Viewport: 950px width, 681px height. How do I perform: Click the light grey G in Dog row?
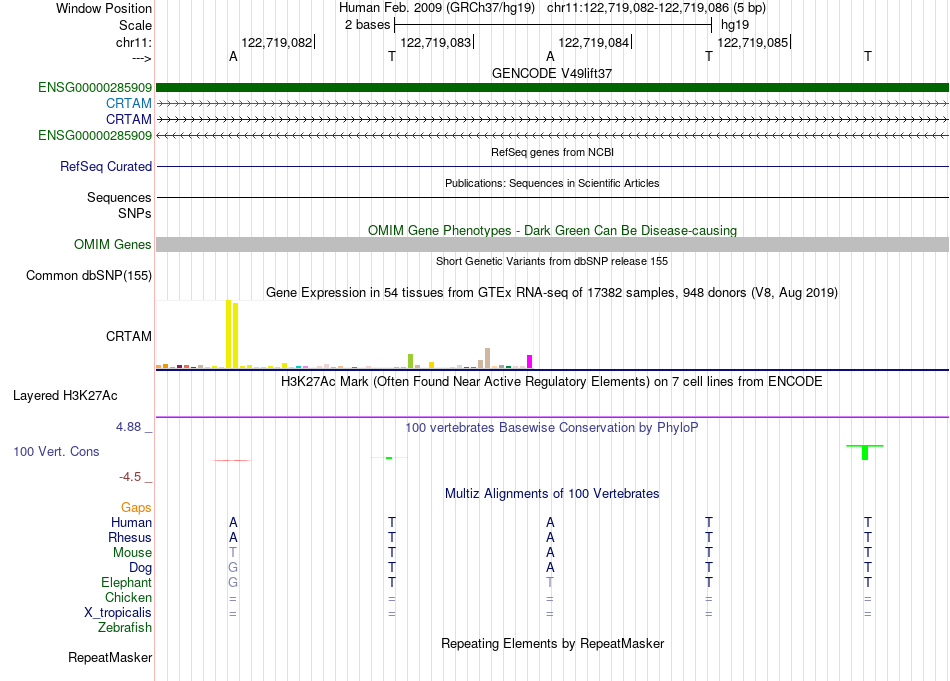[x=233, y=568]
